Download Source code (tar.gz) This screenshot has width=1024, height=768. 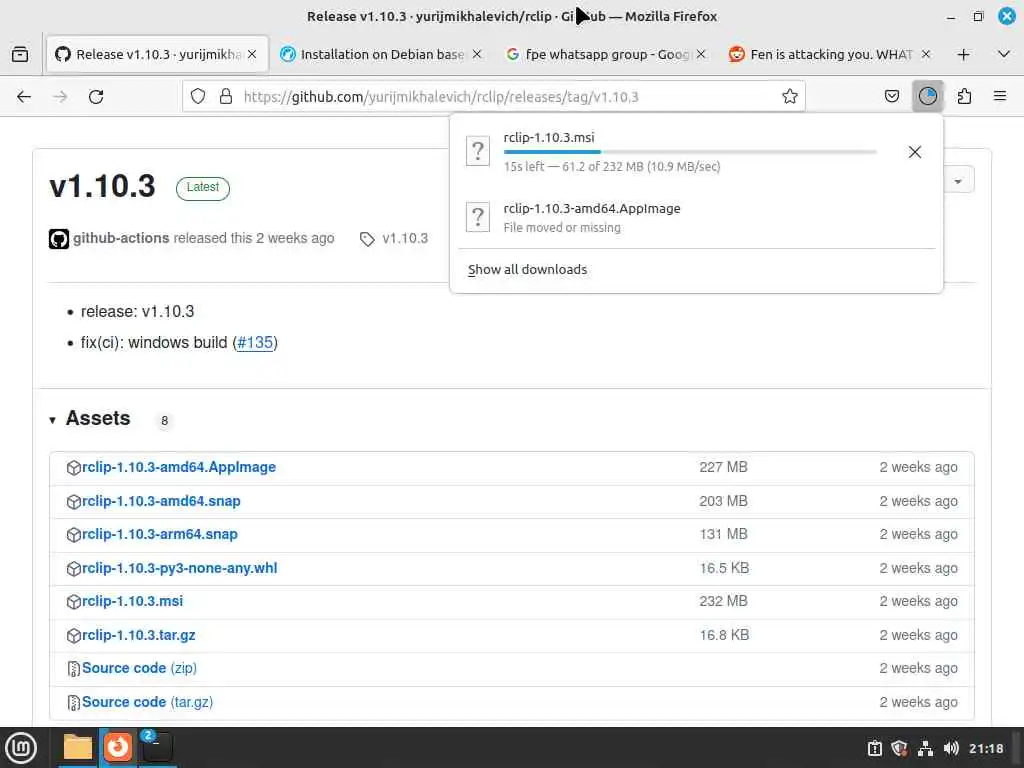coord(148,702)
